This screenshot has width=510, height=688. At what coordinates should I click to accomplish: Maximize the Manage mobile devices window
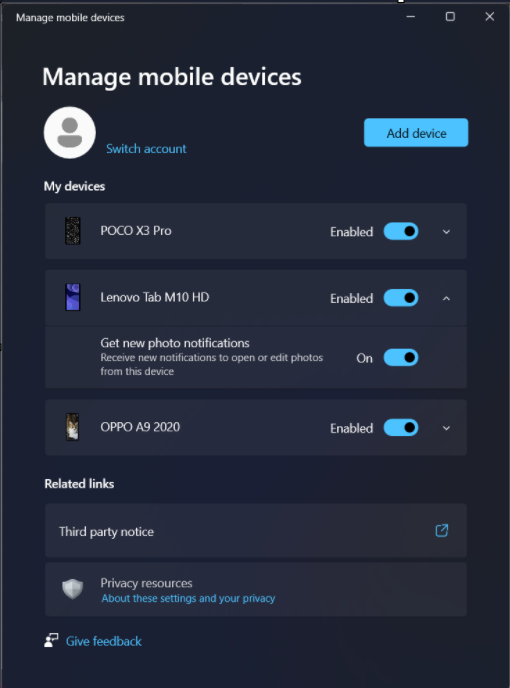(450, 17)
